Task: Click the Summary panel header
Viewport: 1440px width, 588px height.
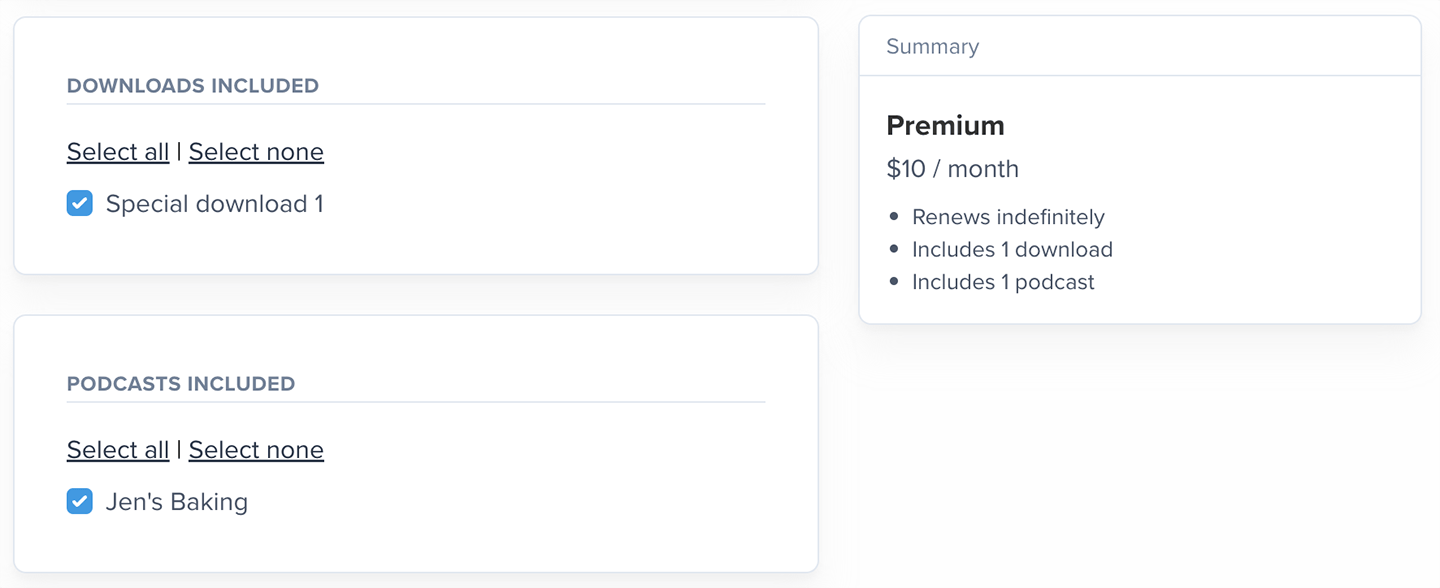Action: 932,47
